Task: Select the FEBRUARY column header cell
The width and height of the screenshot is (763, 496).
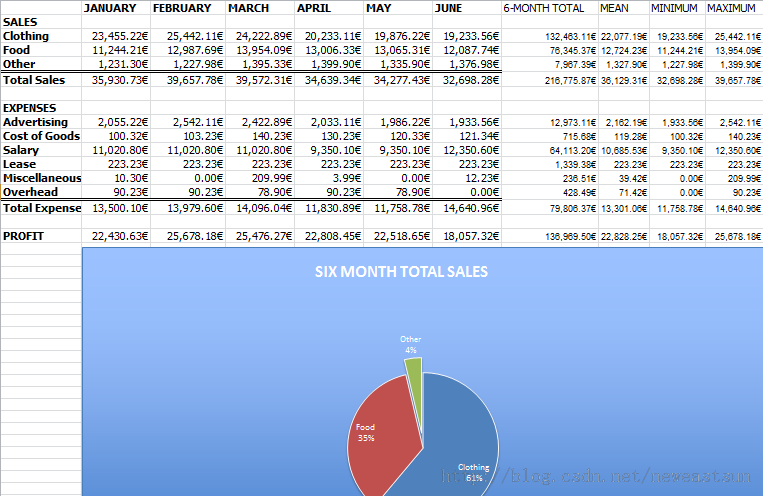Action: [x=188, y=8]
